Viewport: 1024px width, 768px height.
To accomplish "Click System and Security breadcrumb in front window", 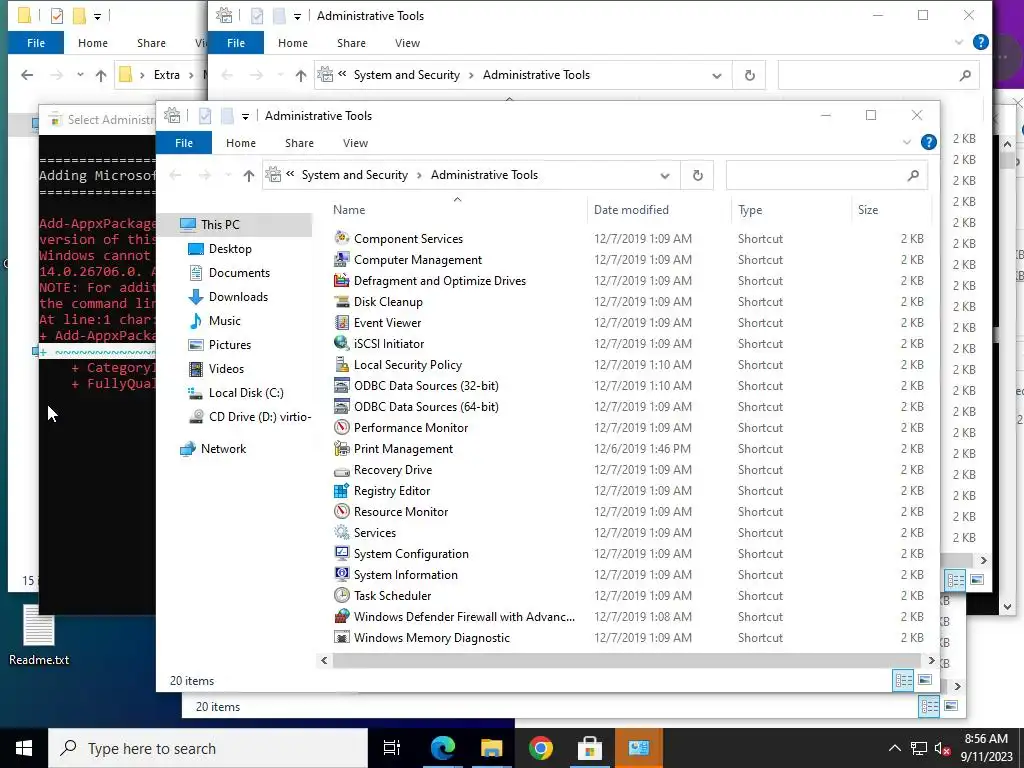I will (x=355, y=175).
